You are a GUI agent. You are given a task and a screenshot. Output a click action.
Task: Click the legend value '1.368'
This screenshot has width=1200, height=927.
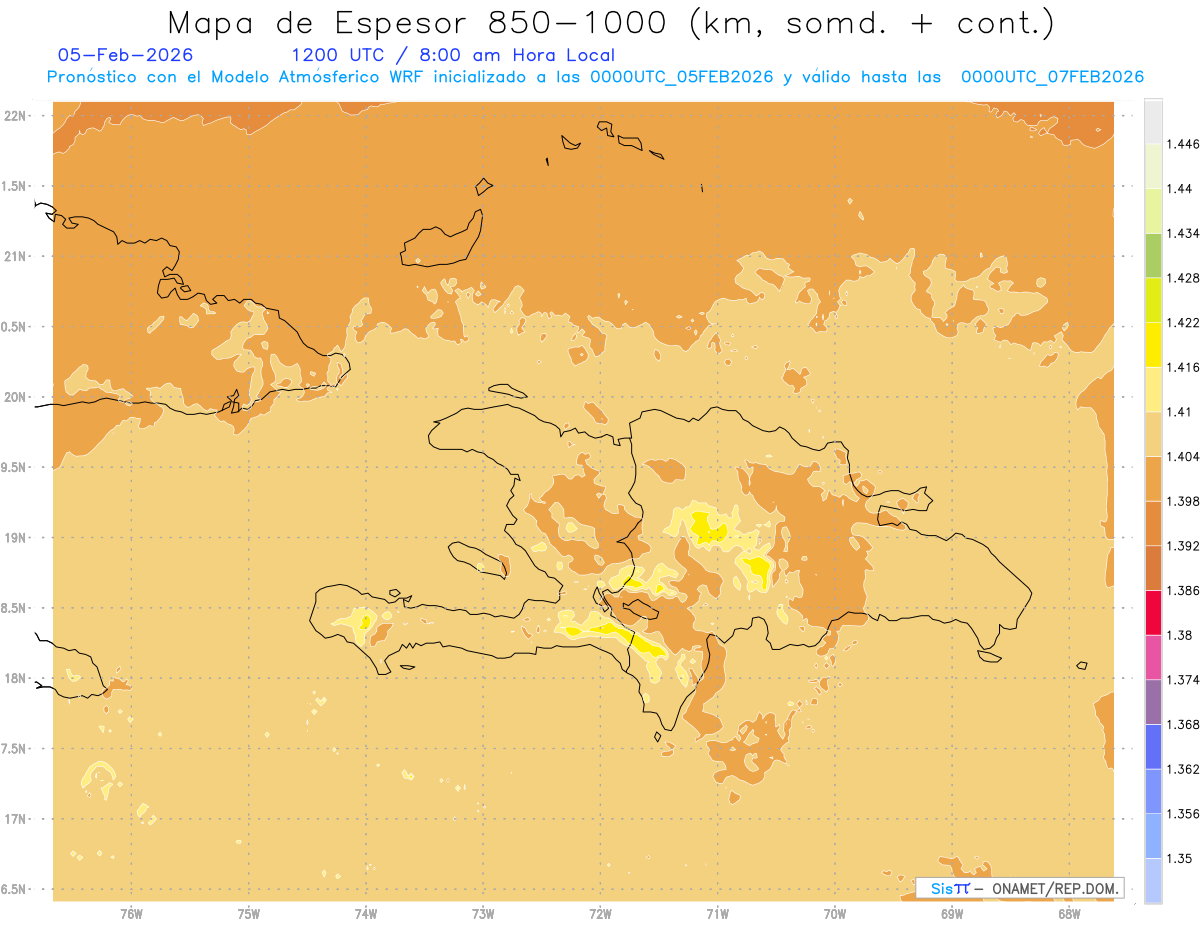(1184, 724)
